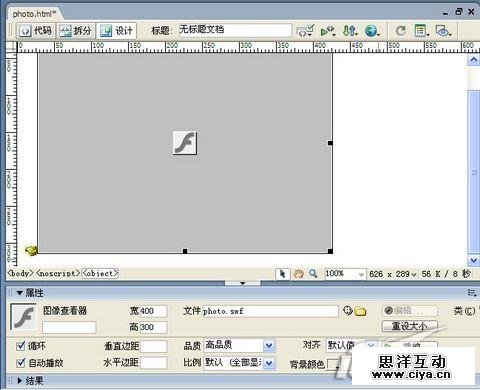Restore the document window
The width and height of the screenshot is (480, 390).
point(459,12)
